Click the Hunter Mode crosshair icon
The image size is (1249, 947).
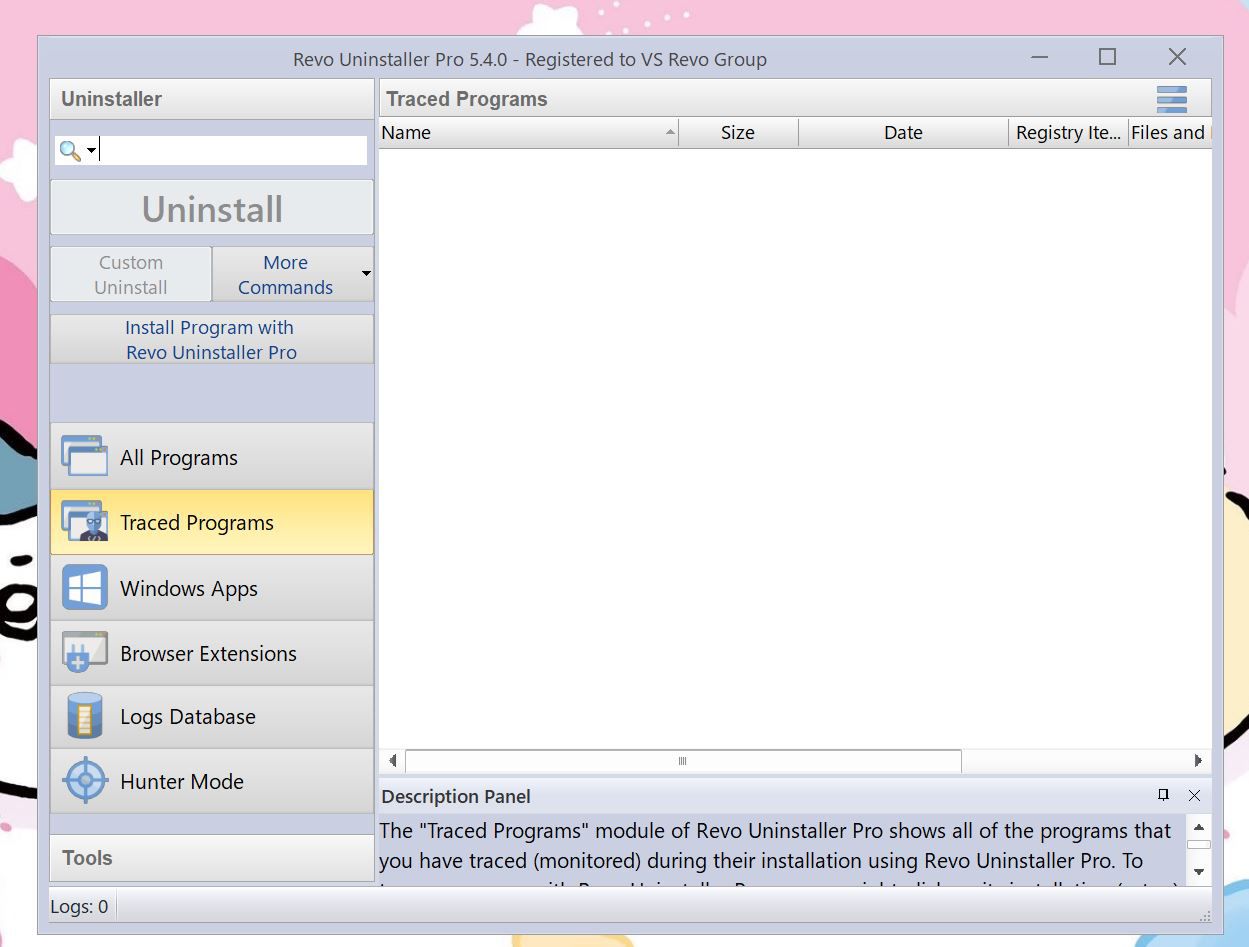[85, 780]
